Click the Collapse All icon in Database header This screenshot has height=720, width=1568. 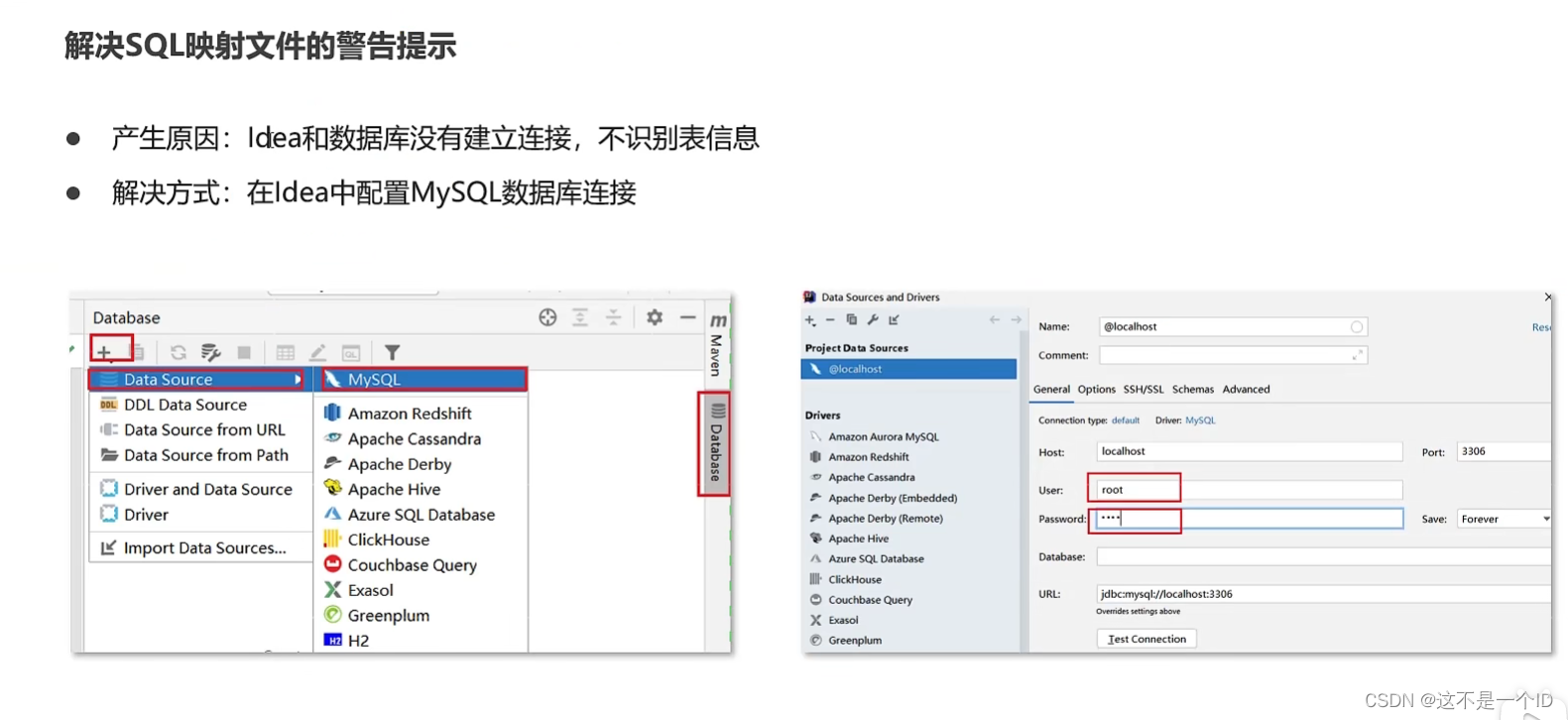pos(614,317)
